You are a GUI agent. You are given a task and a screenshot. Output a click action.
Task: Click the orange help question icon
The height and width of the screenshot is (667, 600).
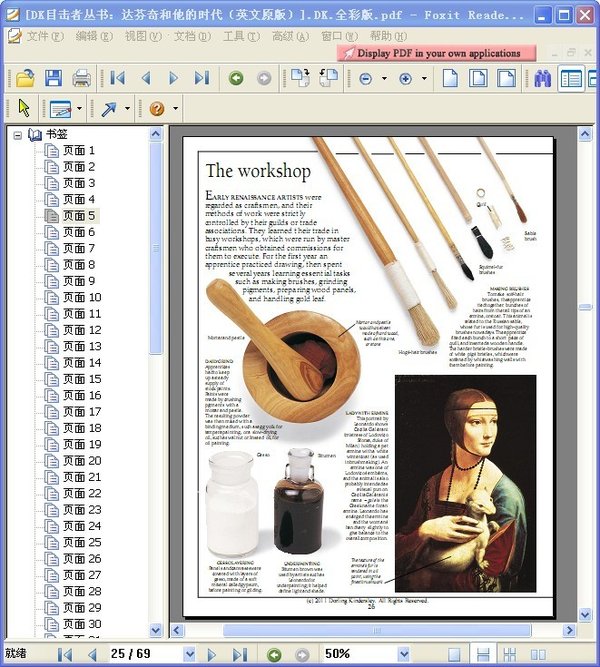click(157, 109)
